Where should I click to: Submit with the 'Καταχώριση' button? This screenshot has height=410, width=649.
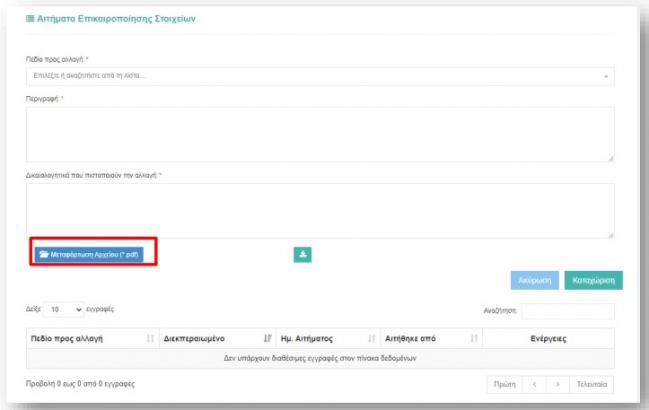click(593, 280)
